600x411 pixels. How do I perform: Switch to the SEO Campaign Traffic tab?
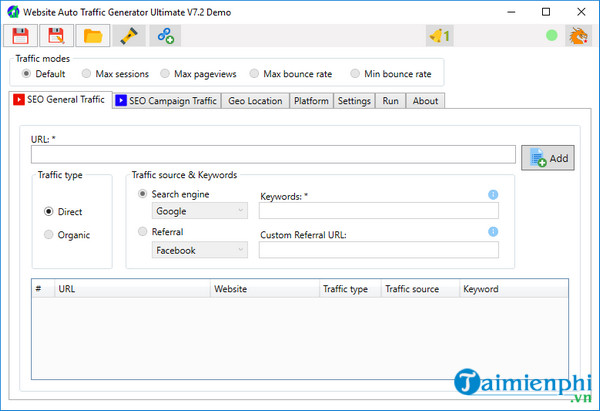click(x=166, y=101)
